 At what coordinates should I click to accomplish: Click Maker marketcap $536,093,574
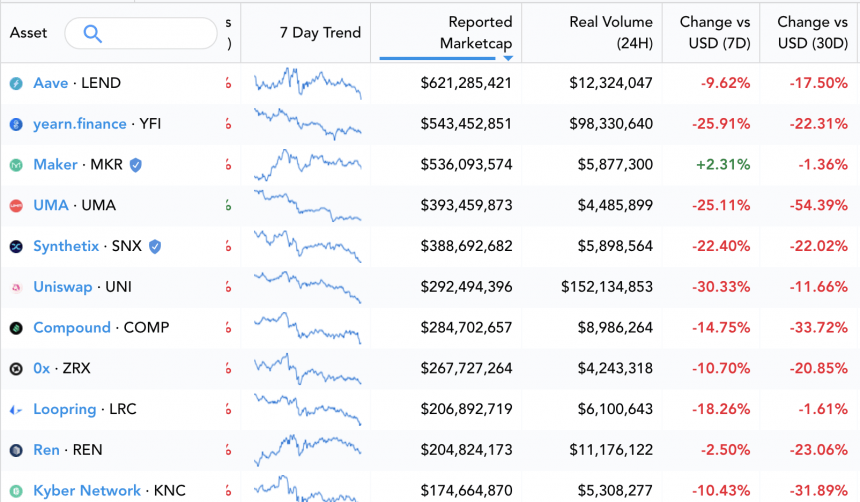[x=466, y=165]
